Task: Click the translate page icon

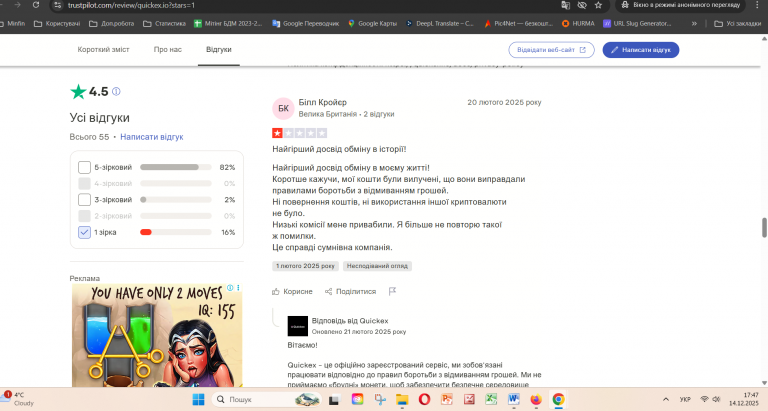Action: [x=565, y=5]
